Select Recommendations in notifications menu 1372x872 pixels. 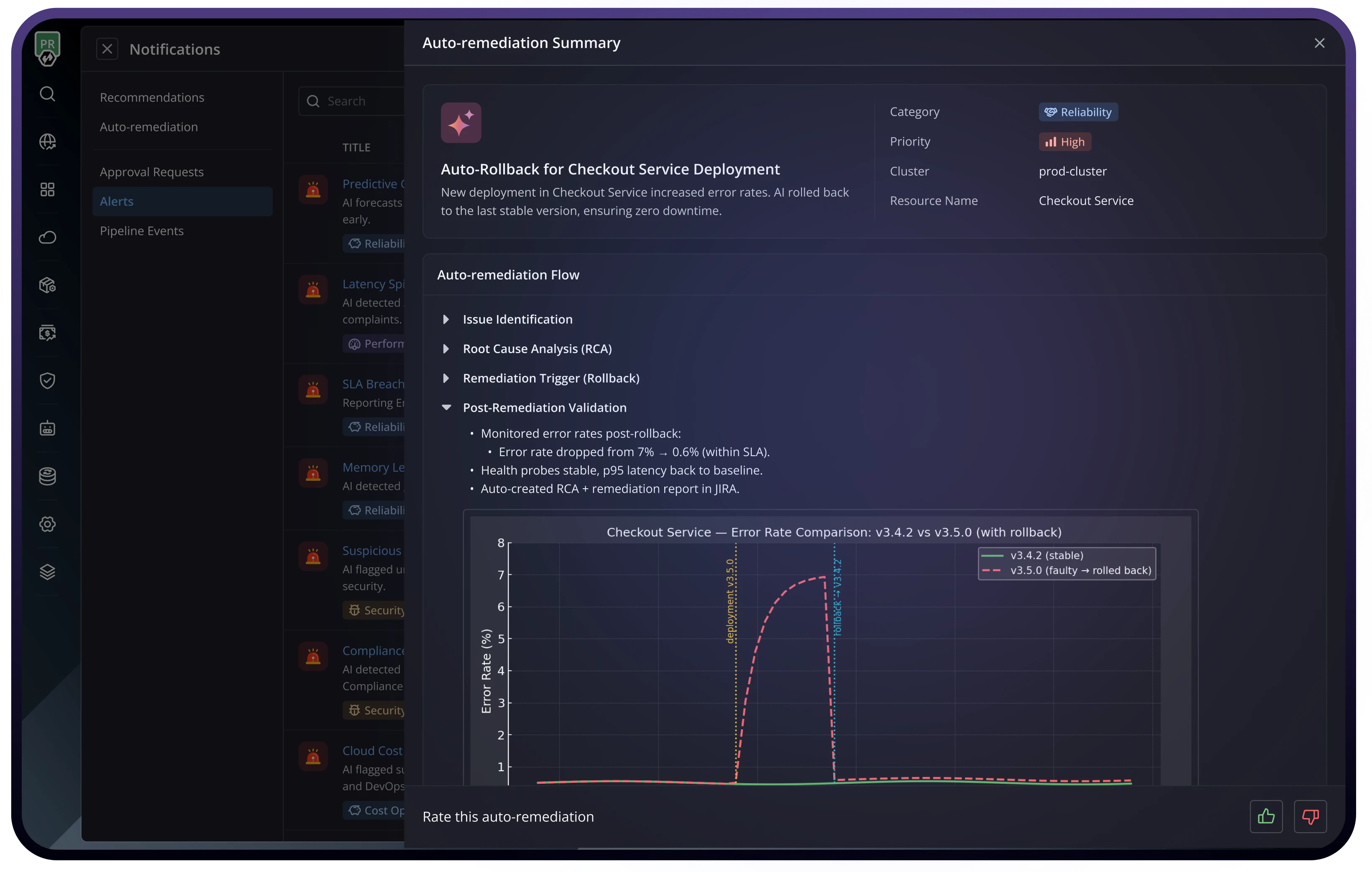tap(151, 97)
